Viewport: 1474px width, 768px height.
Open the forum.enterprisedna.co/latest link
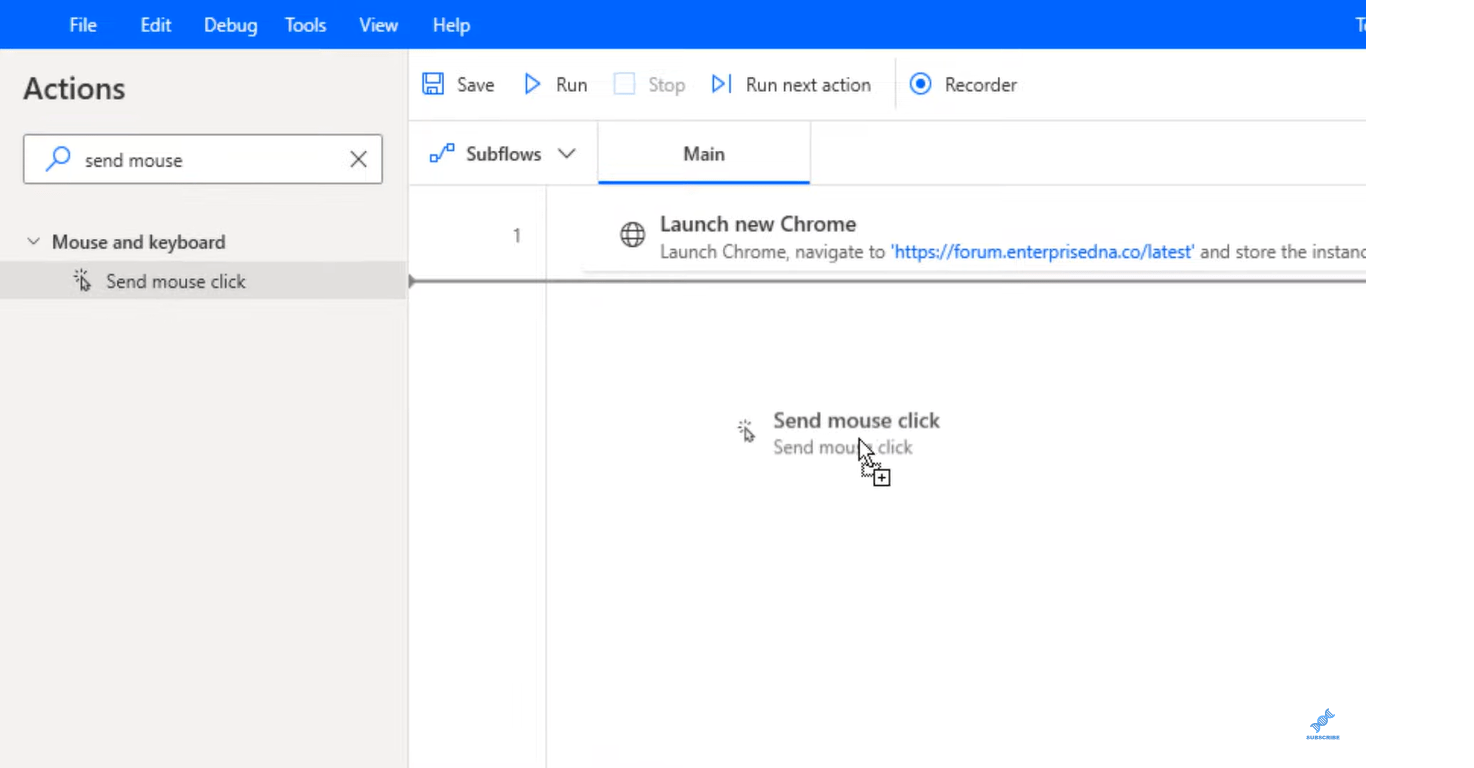tap(1043, 252)
